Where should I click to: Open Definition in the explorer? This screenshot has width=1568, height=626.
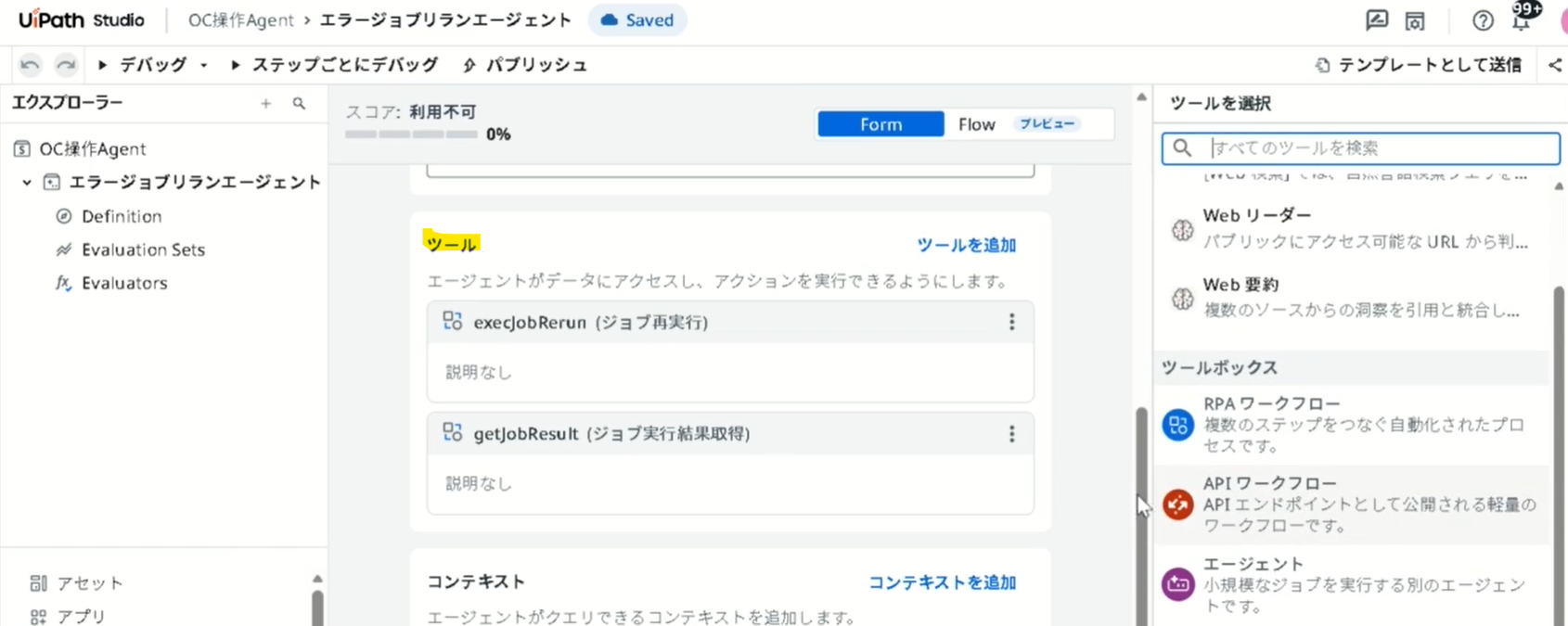click(122, 216)
